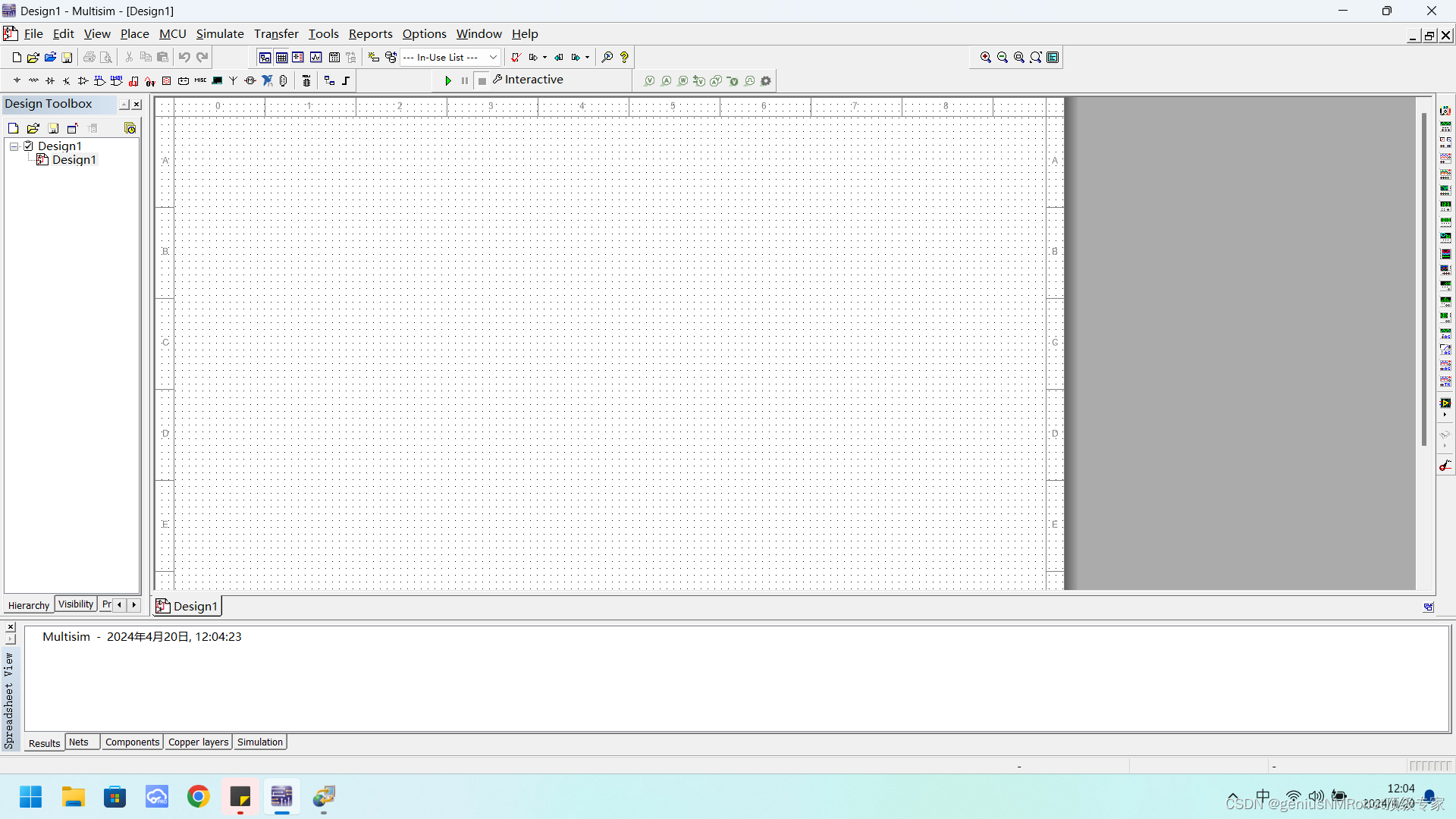Place a source component from toolbar
1456x819 pixels.
pos(17,80)
